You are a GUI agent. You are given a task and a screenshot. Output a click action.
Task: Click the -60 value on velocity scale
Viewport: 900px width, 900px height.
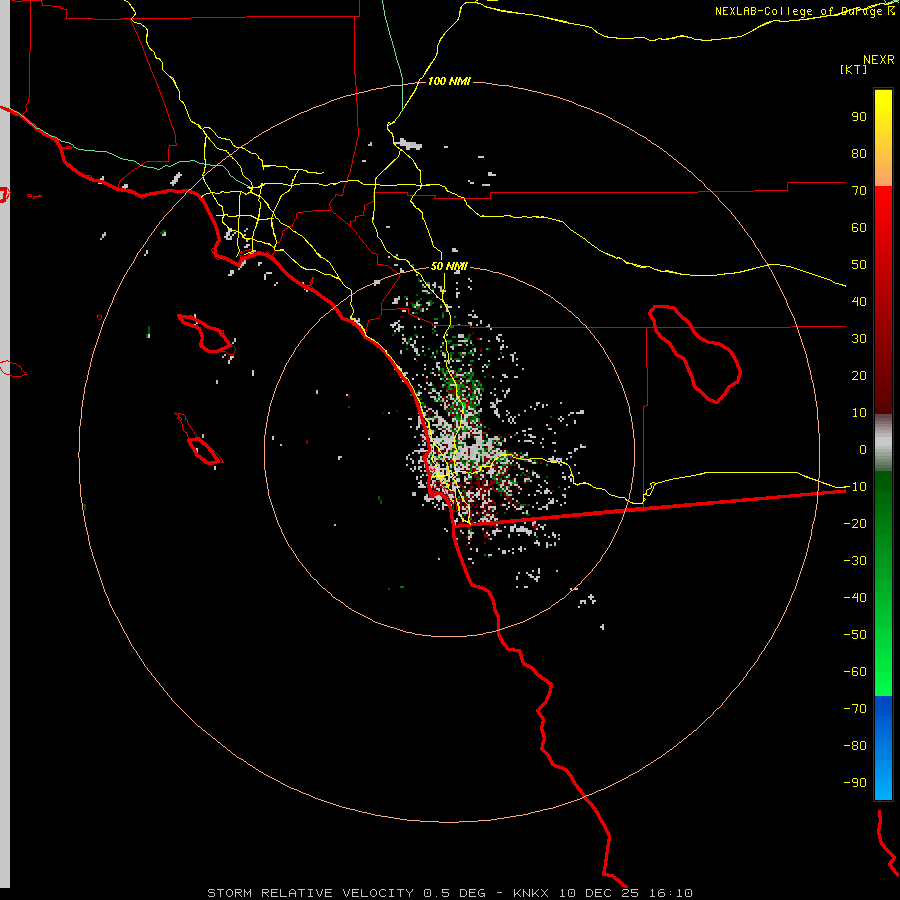(855, 672)
